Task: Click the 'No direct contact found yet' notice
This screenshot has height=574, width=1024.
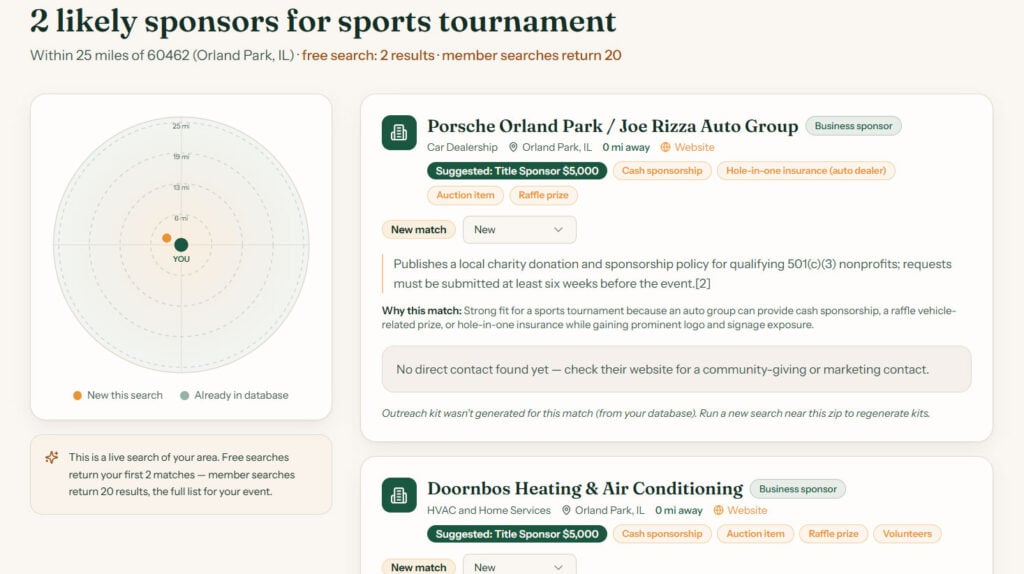Action: (677, 370)
